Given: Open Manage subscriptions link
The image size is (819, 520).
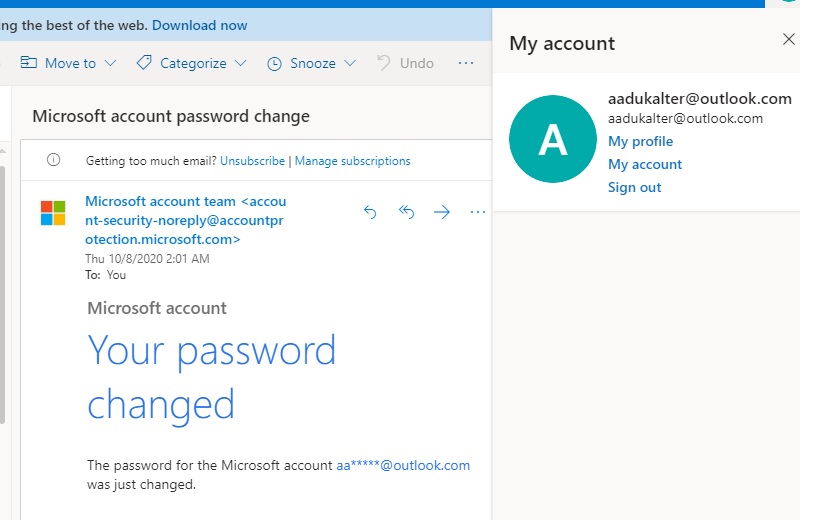Looking at the screenshot, I should point(353,161).
